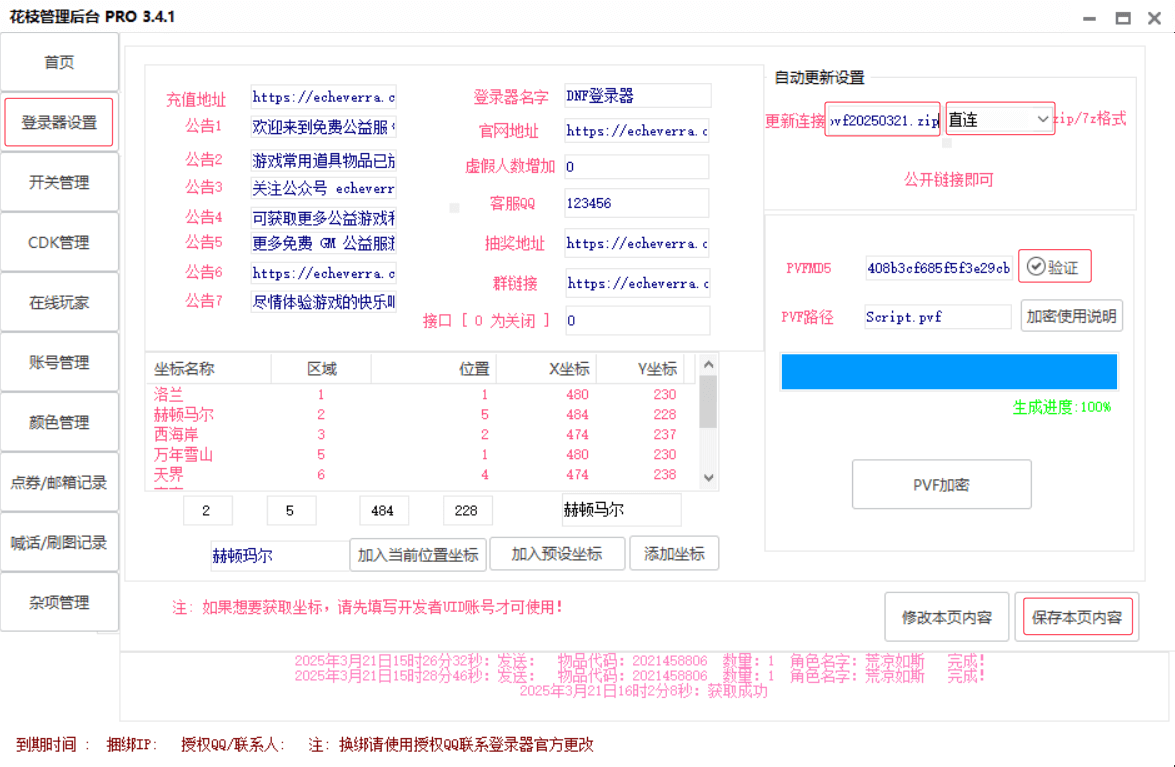1175x767 pixels.
Task: Focus the 充值地址 text field
Action: 323,97
